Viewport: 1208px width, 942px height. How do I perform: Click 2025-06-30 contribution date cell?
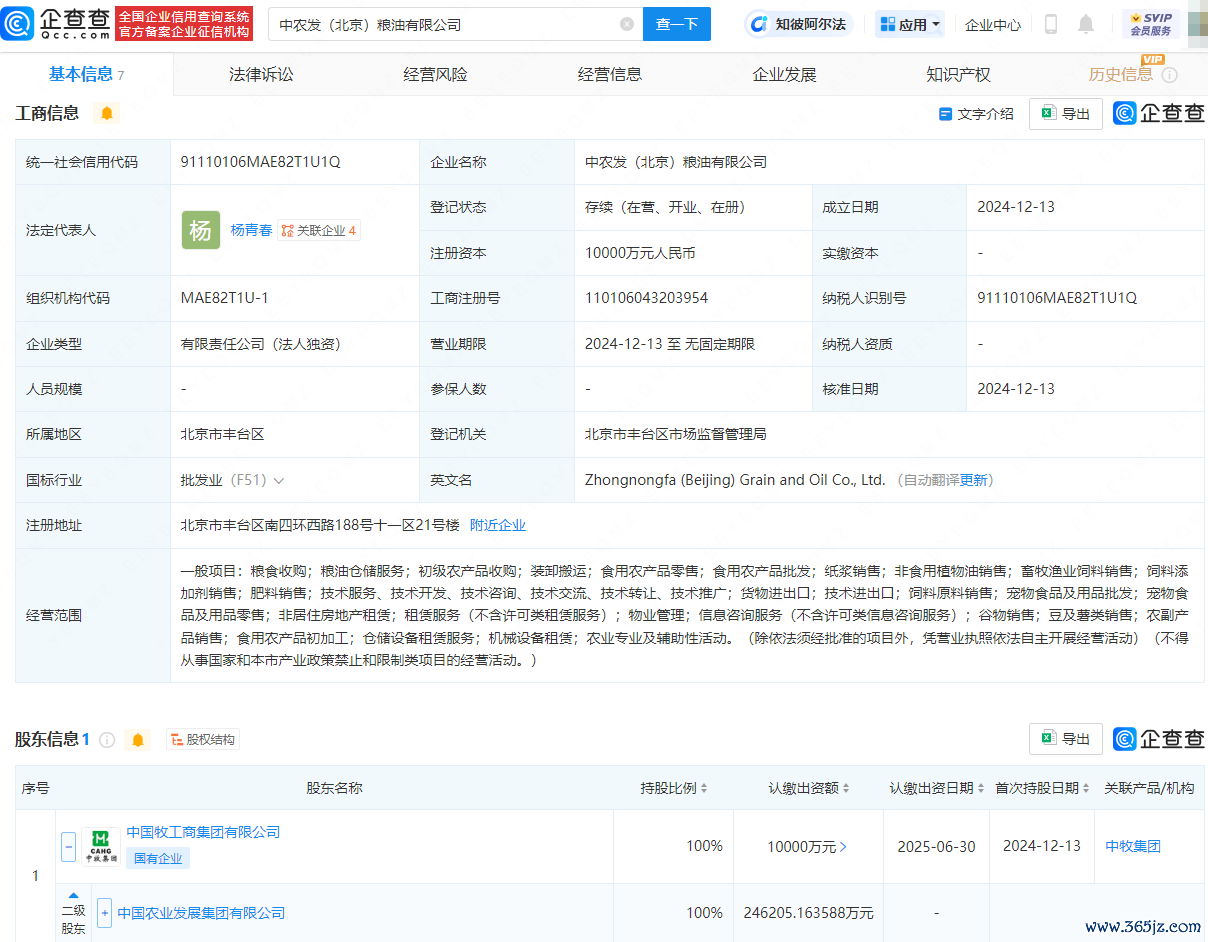click(936, 846)
